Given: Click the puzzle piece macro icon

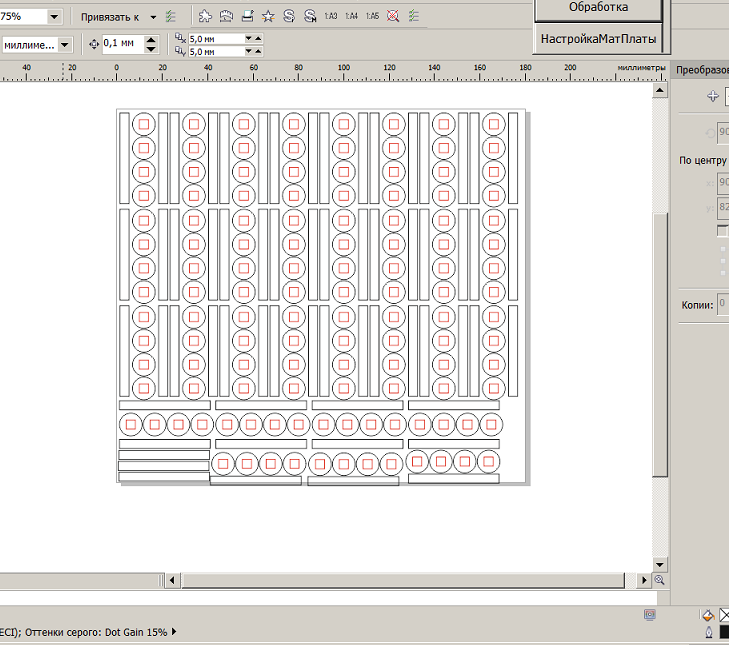Looking at the screenshot, I should point(206,17).
